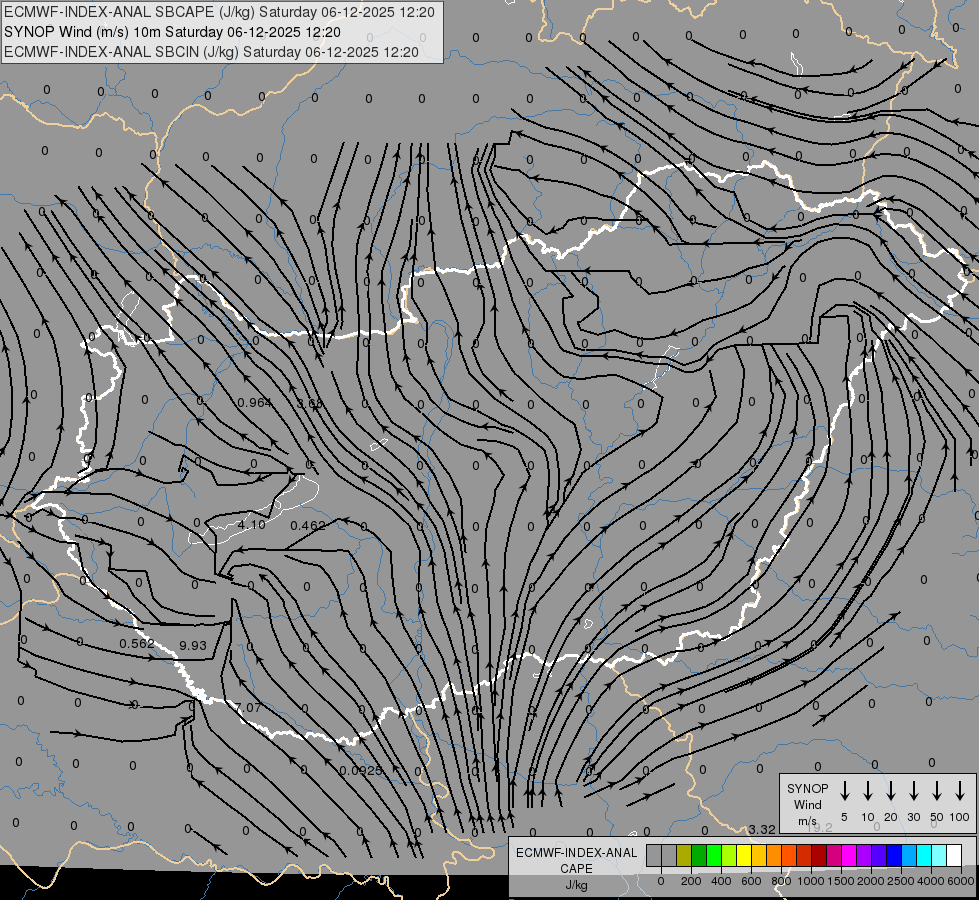Click the 0.562 value on the map
The image size is (979, 900).
[x=137, y=643]
